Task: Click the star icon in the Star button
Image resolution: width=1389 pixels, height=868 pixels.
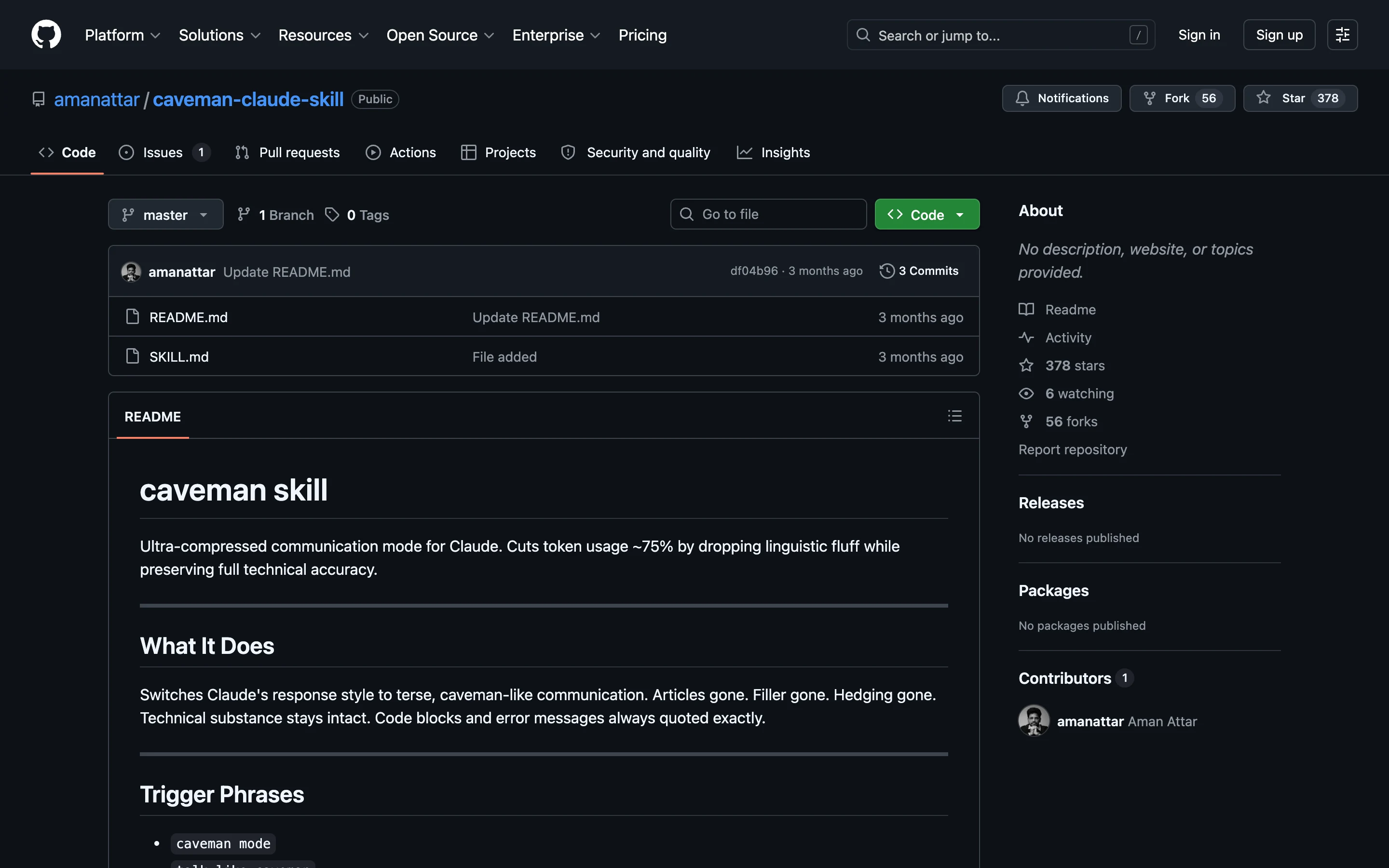Action: pos(1263,97)
